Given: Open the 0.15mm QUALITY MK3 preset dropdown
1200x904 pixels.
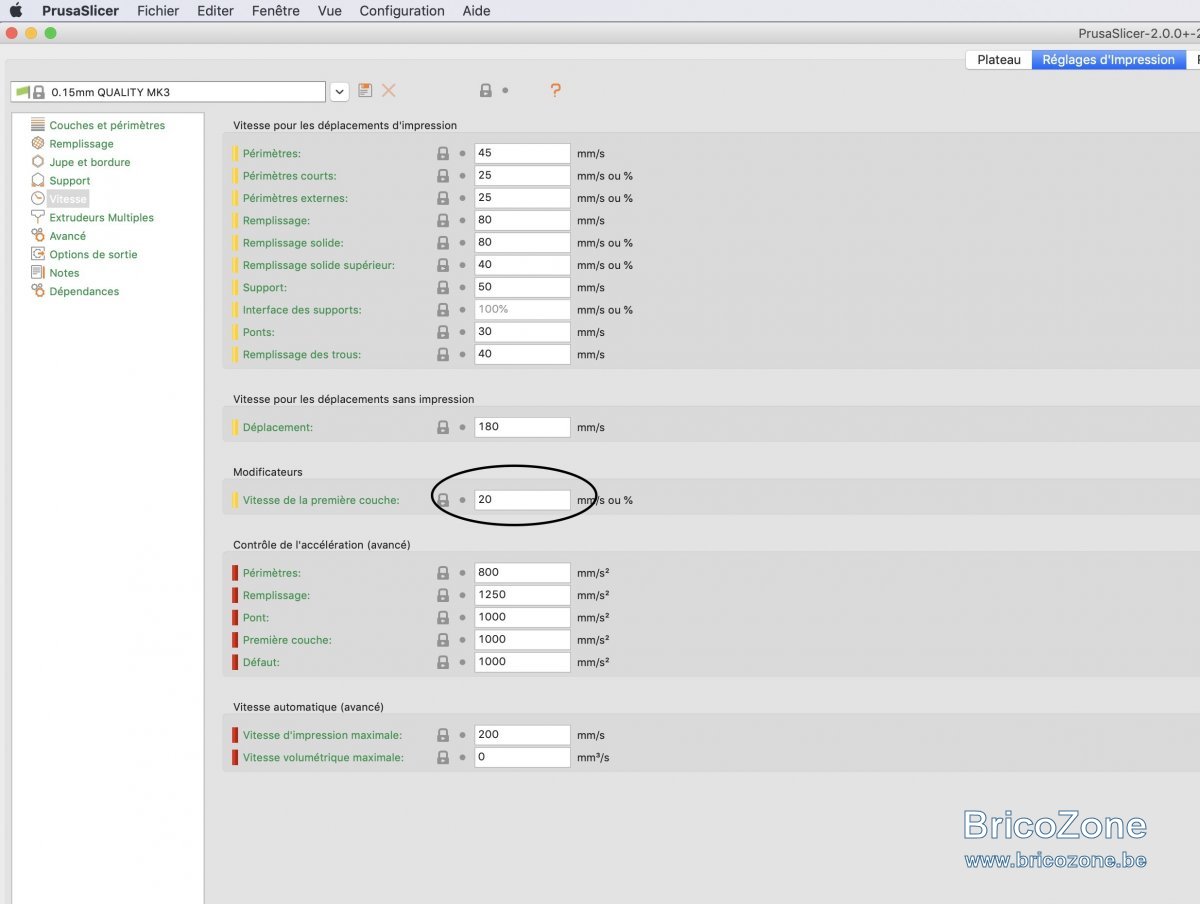Looking at the screenshot, I should [340, 92].
